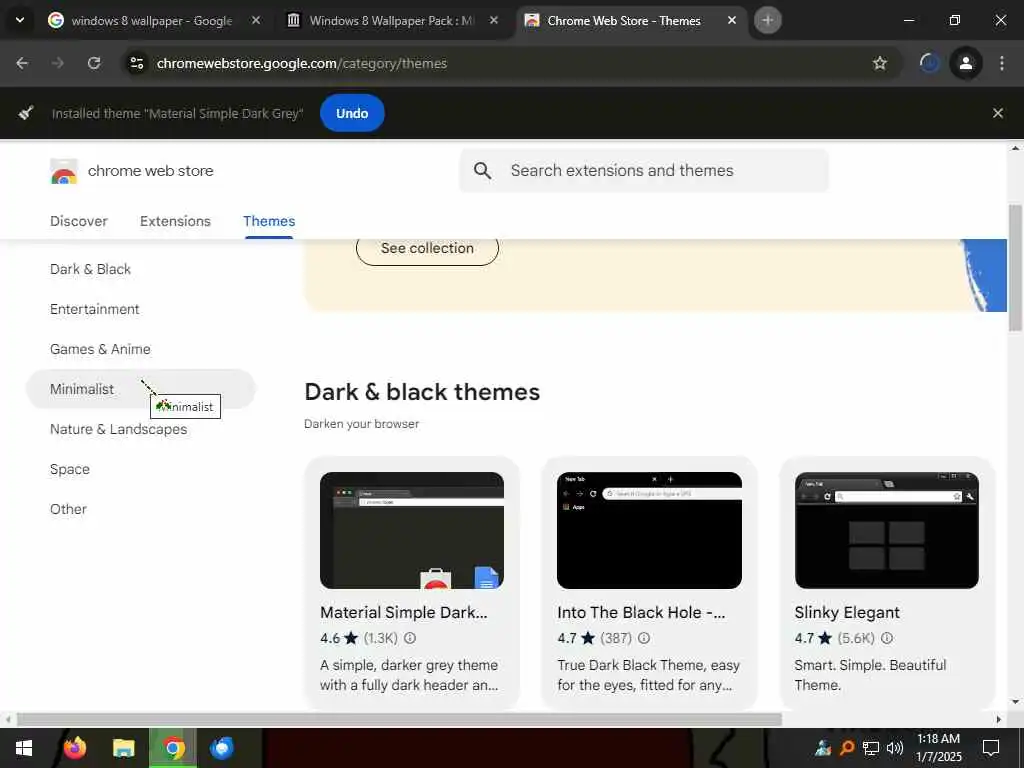Open the Chrome profile avatar
Screen dimensions: 1024x768
(965, 63)
